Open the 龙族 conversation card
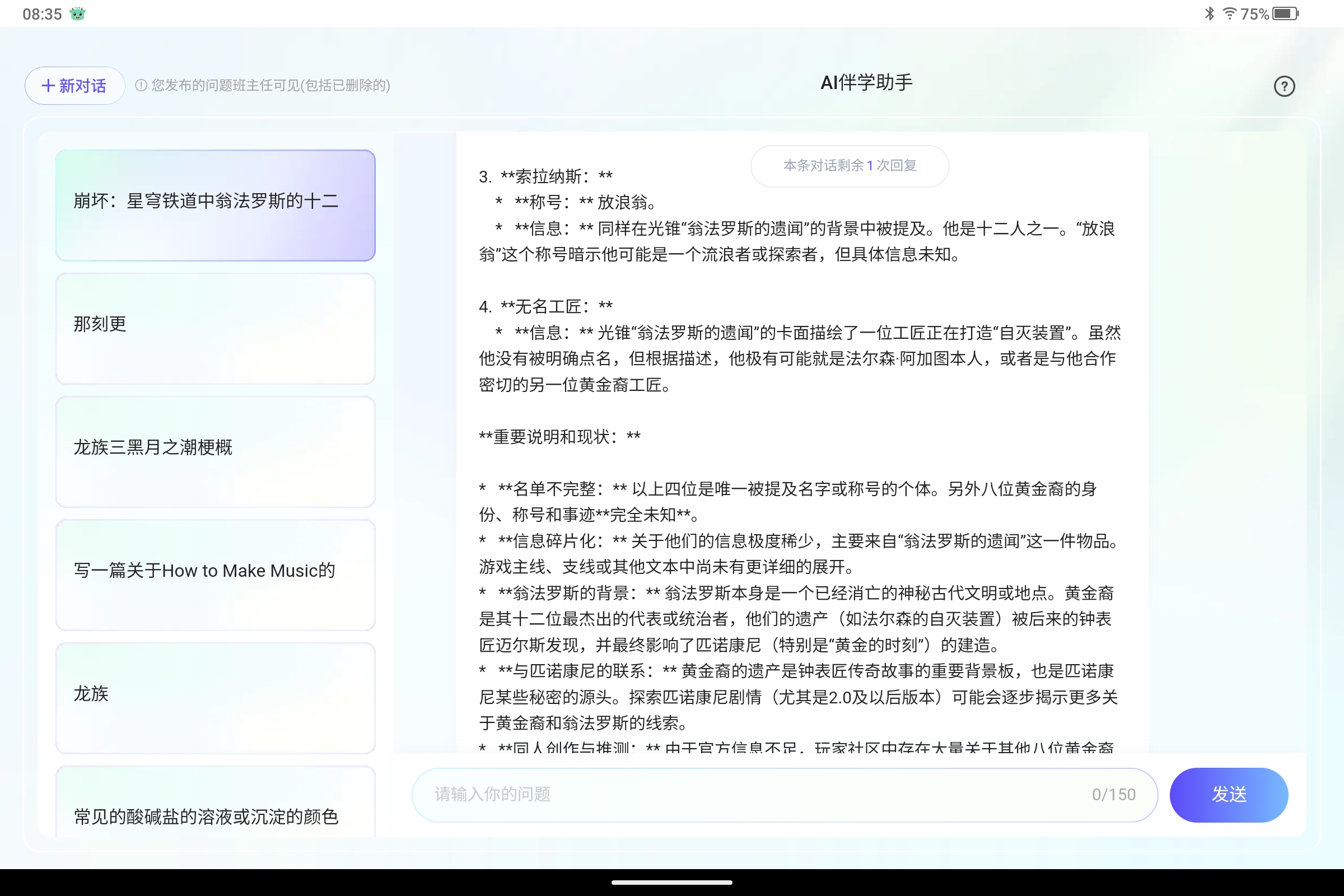1344x896 pixels. [x=216, y=698]
